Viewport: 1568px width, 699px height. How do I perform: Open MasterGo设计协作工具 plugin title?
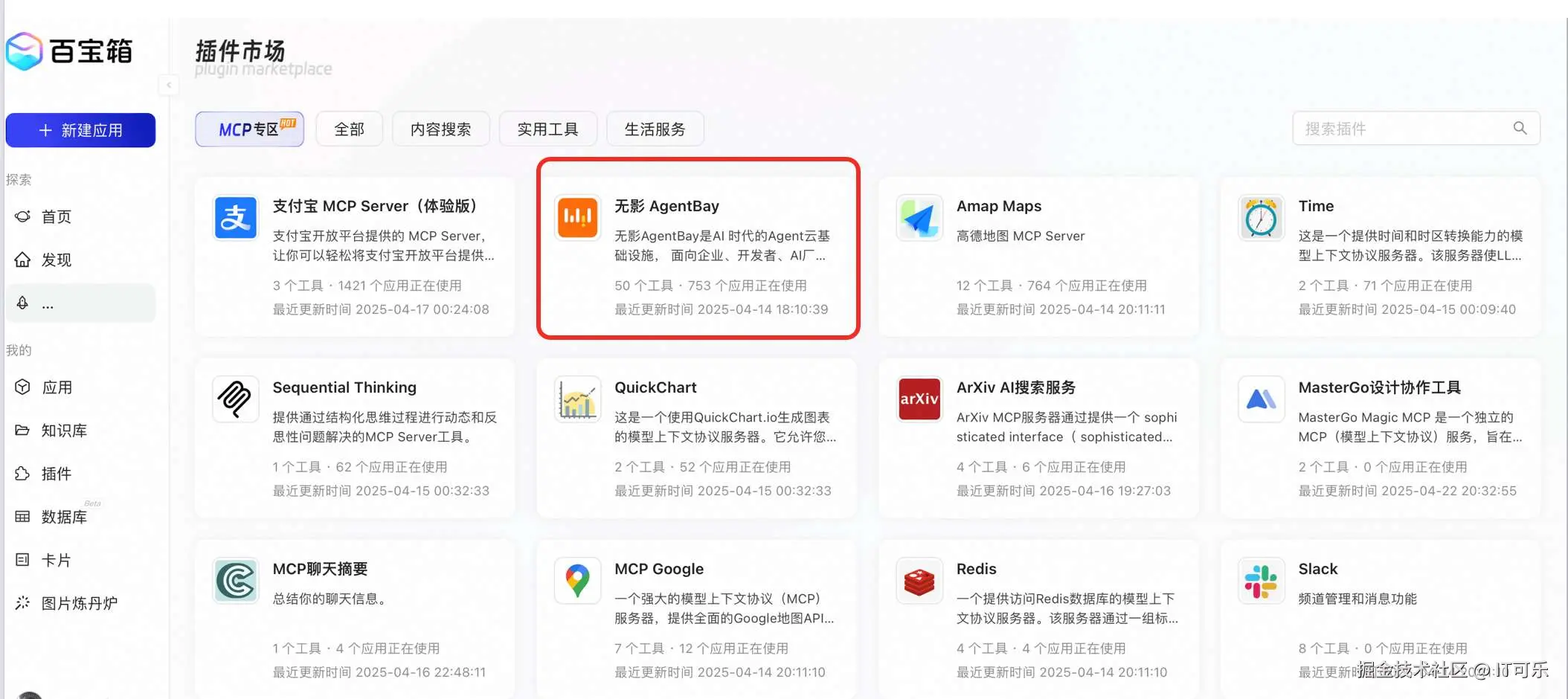[x=1380, y=387]
